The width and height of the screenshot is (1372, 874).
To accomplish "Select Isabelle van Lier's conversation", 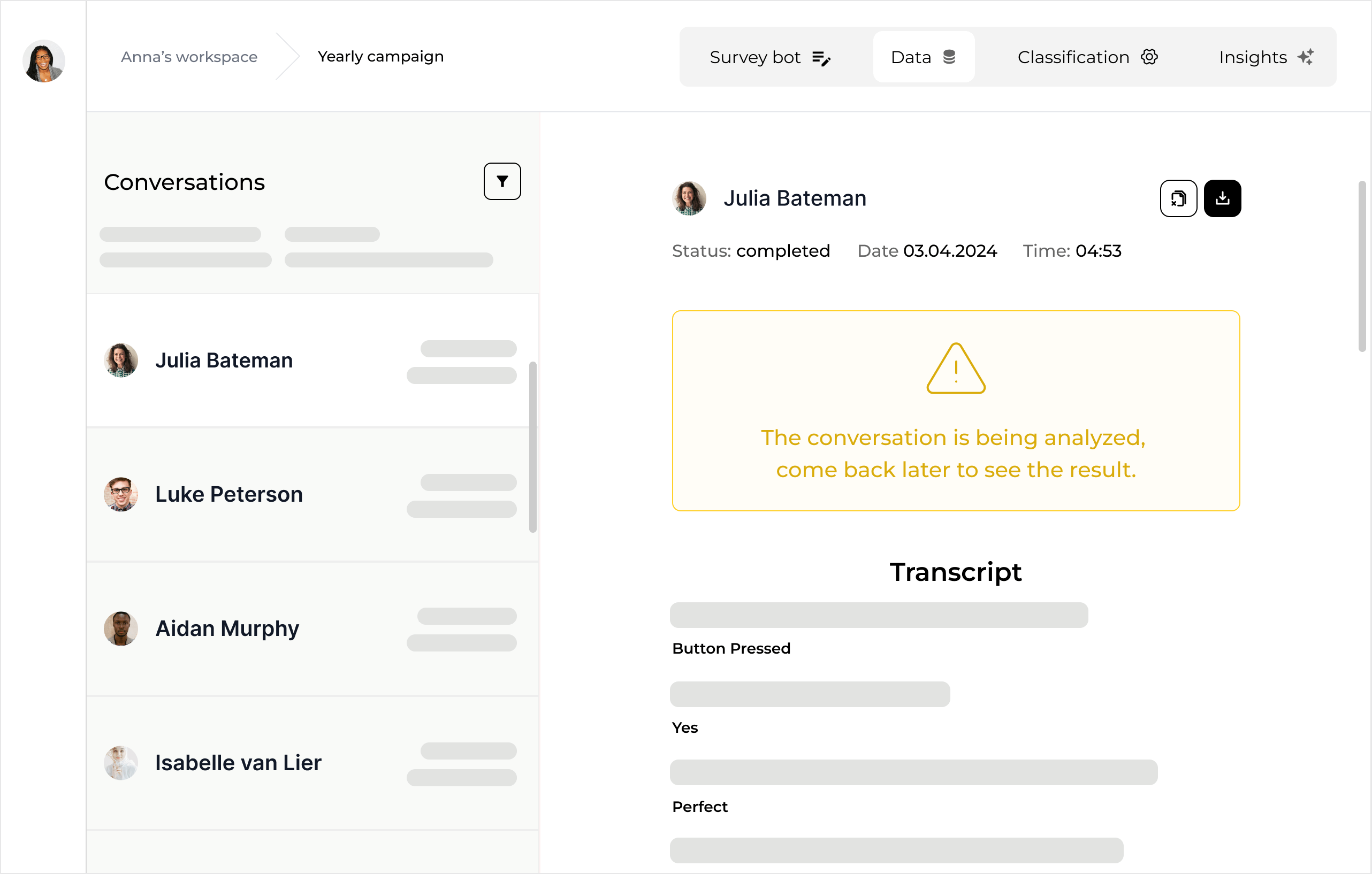I will [238, 762].
